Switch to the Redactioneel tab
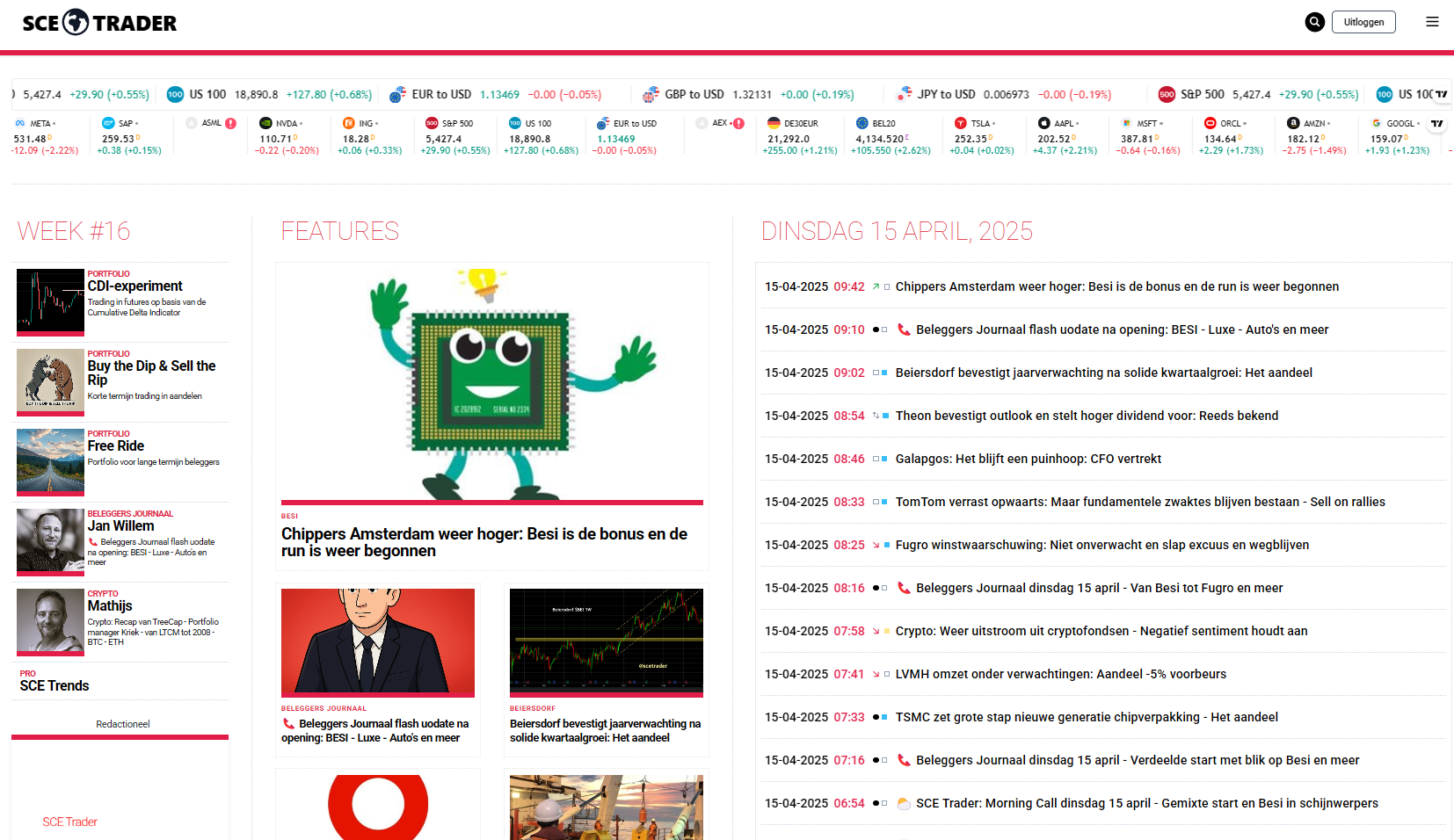 pyautogui.click(x=123, y=724)
